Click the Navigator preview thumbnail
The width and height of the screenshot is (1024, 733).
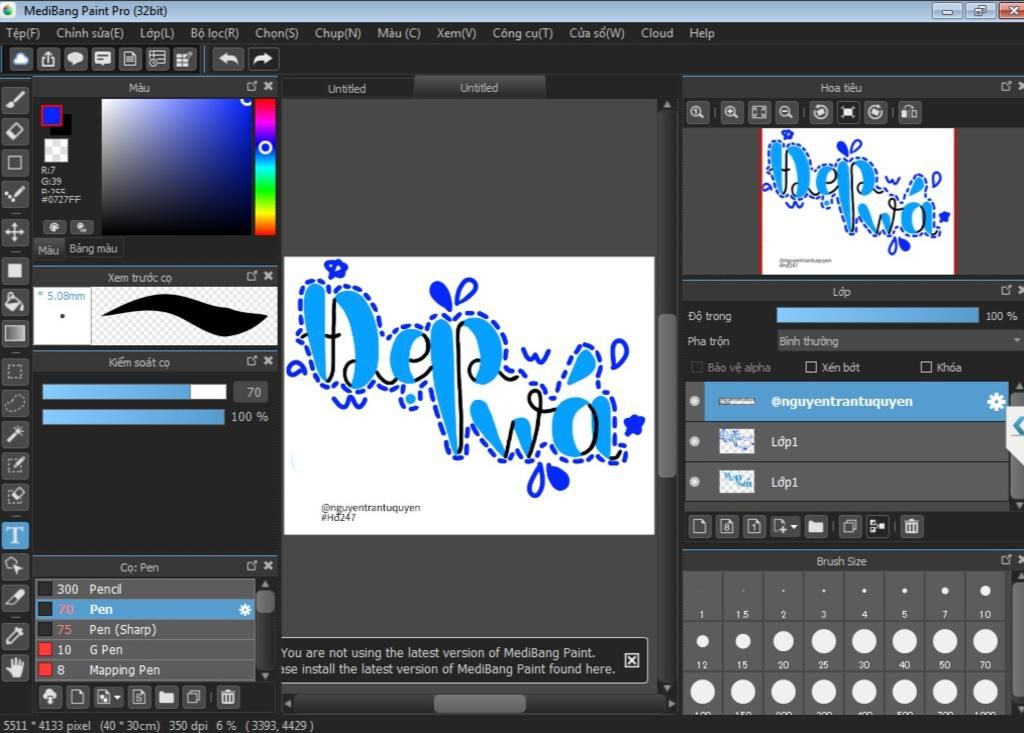857,201
